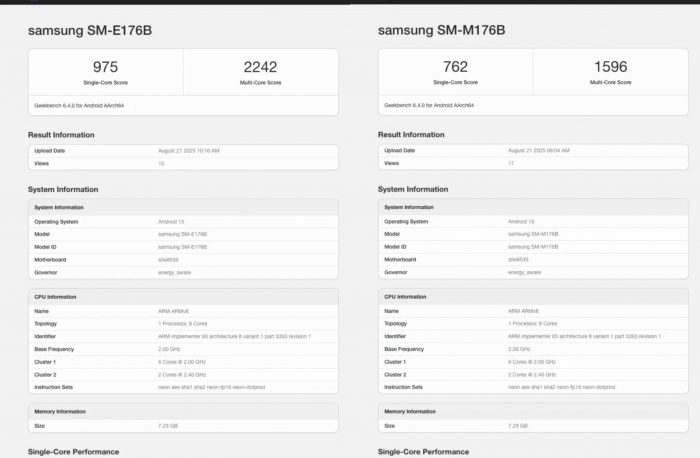700x458 pixels.
Task: Click the Model row value "samsung SM-M176B"
Action: (533, 234)
